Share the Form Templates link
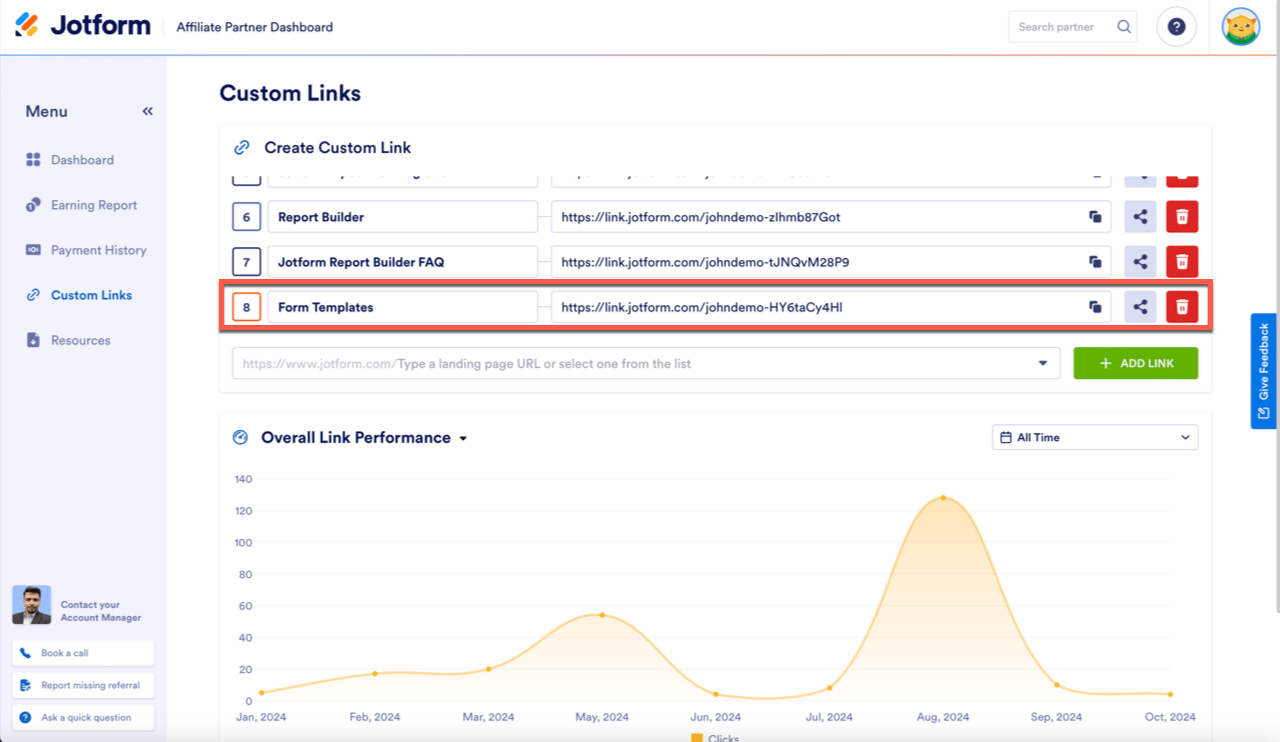1280x742 pixels. tap(1140, 307)
